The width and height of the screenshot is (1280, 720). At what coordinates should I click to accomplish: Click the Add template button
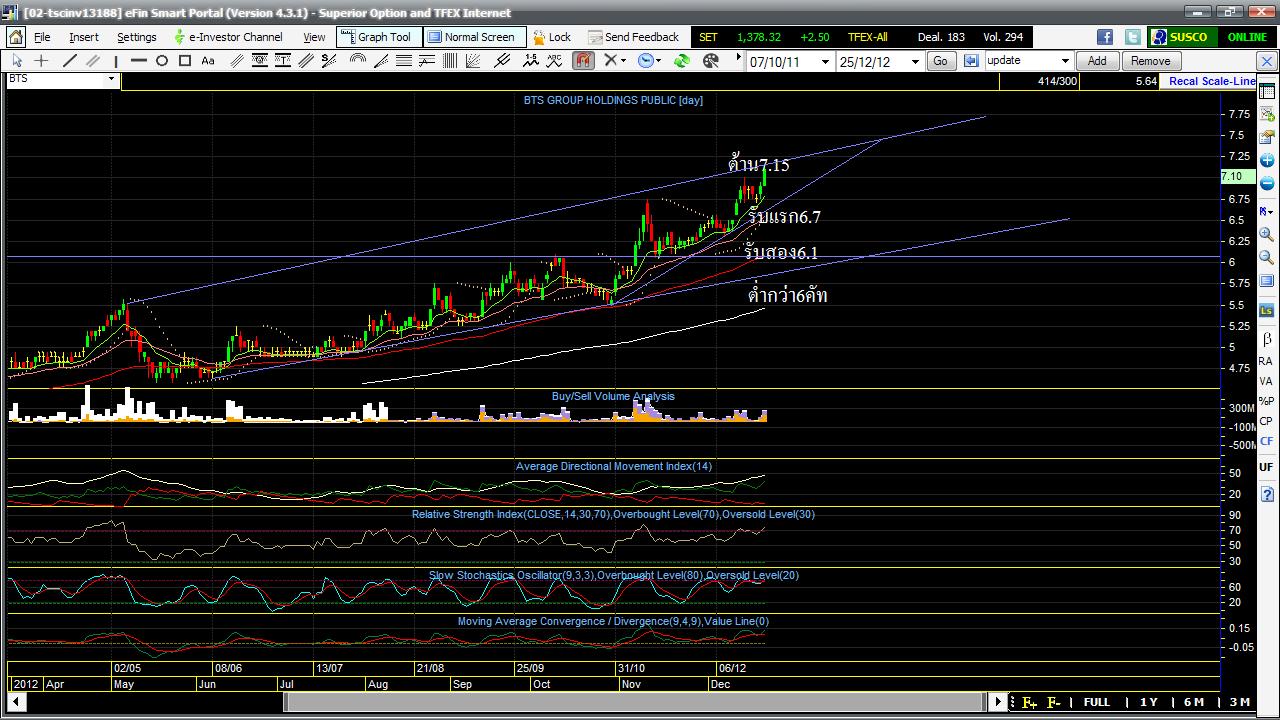[x=1097, y=61]
